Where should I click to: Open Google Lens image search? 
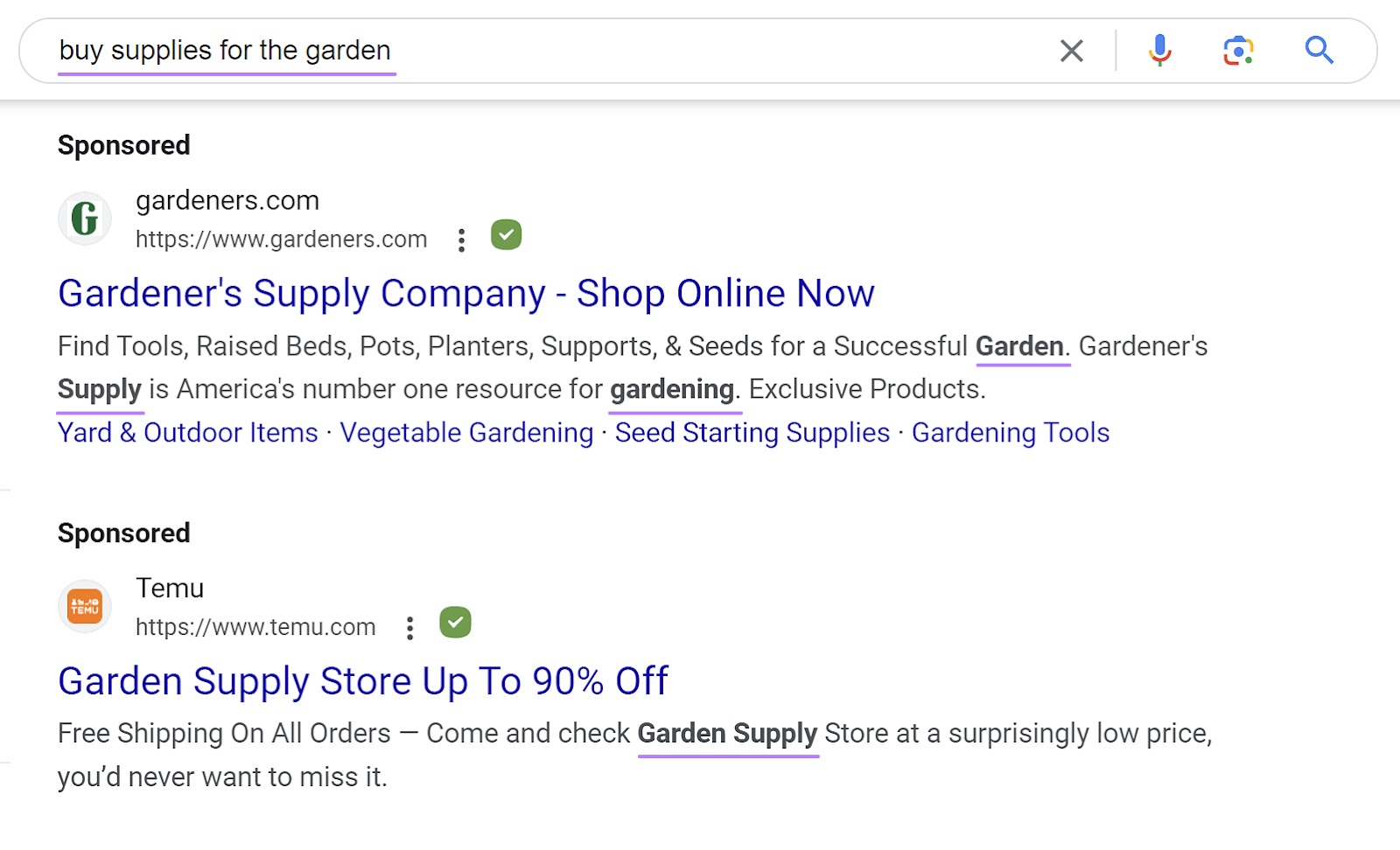point(1238,50)
